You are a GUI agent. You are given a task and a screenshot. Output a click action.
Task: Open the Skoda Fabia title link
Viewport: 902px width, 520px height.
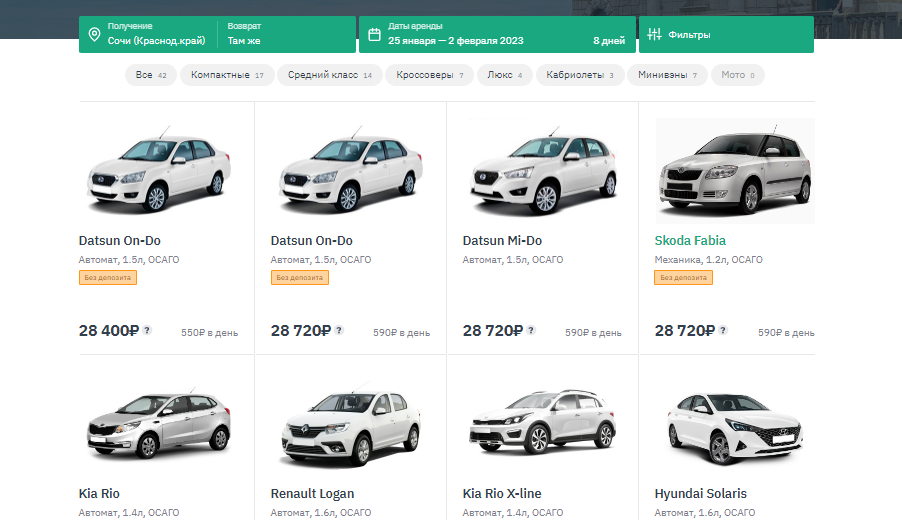pos(690,241)
